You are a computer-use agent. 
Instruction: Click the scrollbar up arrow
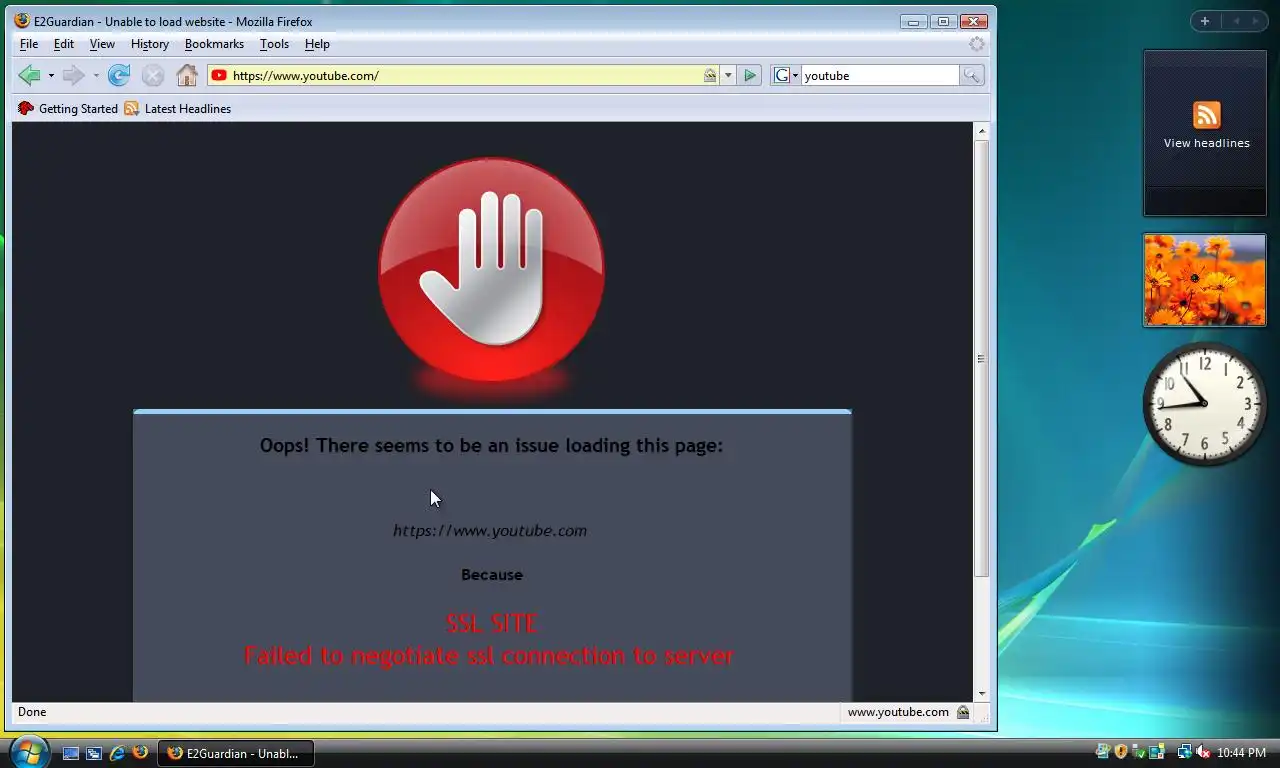(x=981, y=131)
